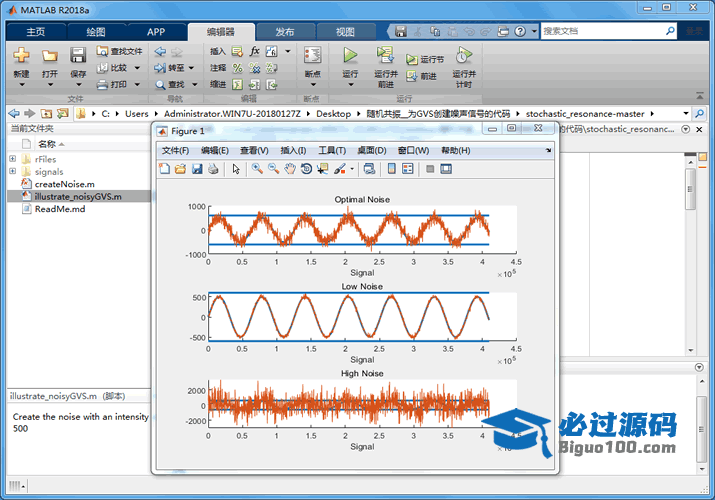Switch to the View (视图) tab
This screenshot has height=500, width=715.
pyautogui.click(x=345, y=31)
